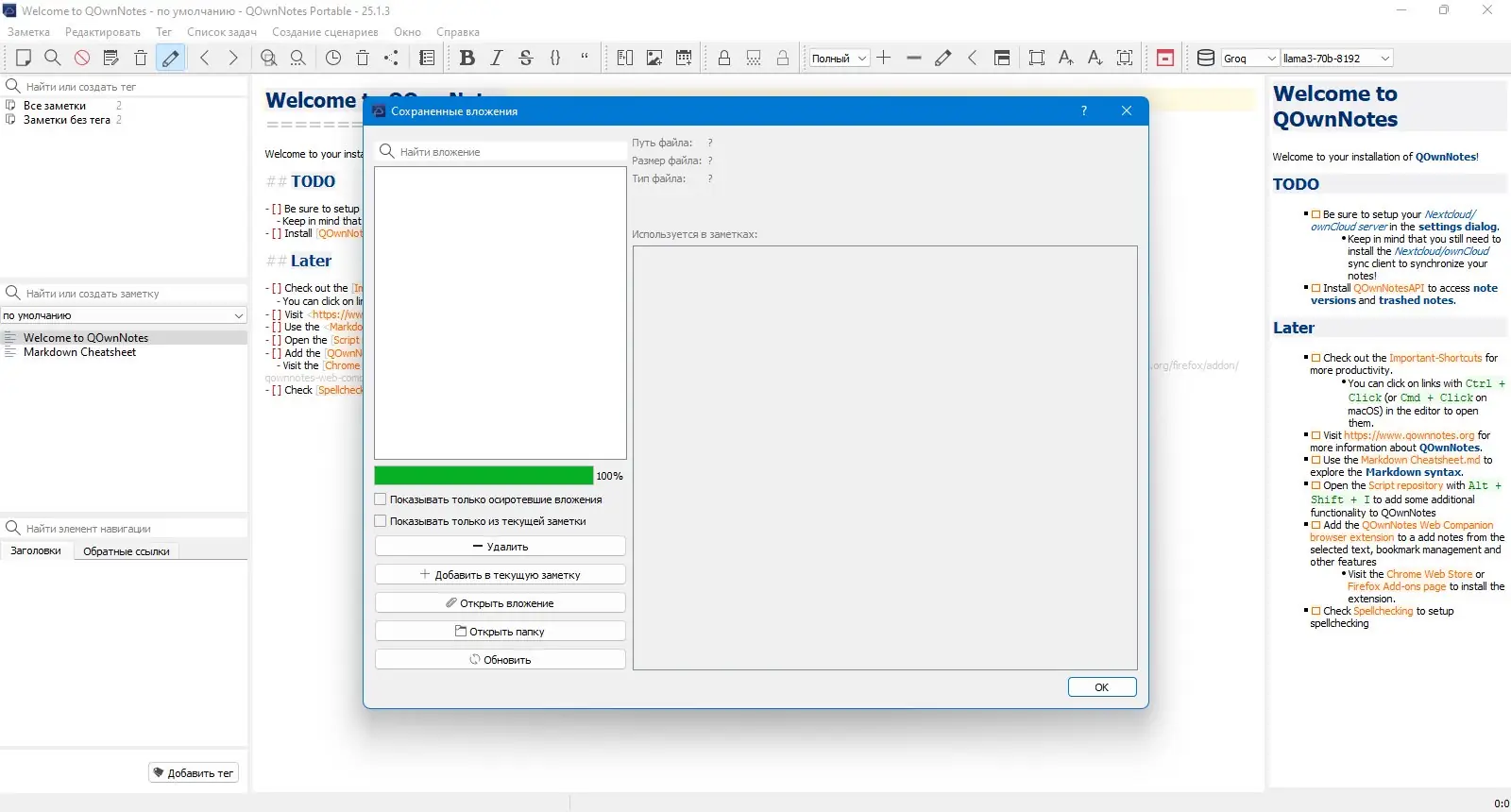Click the 'Найти элемент навигации' field
This screenshot has width=1511, height=812.
pyautogui.click(x=124, y=529)
